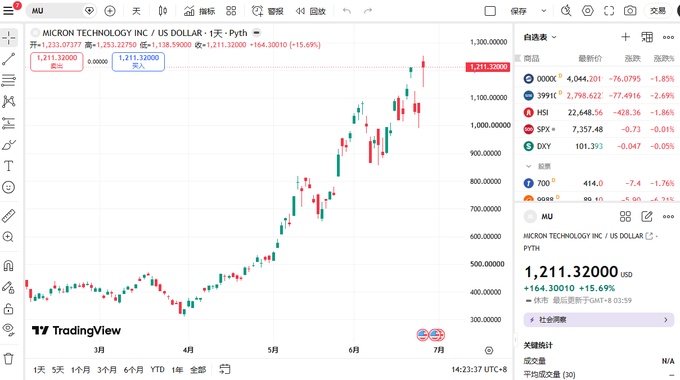The width and height of the screenshot is (680, 380).
Task: Select the YTD time range
Action: tap(157, 370)
